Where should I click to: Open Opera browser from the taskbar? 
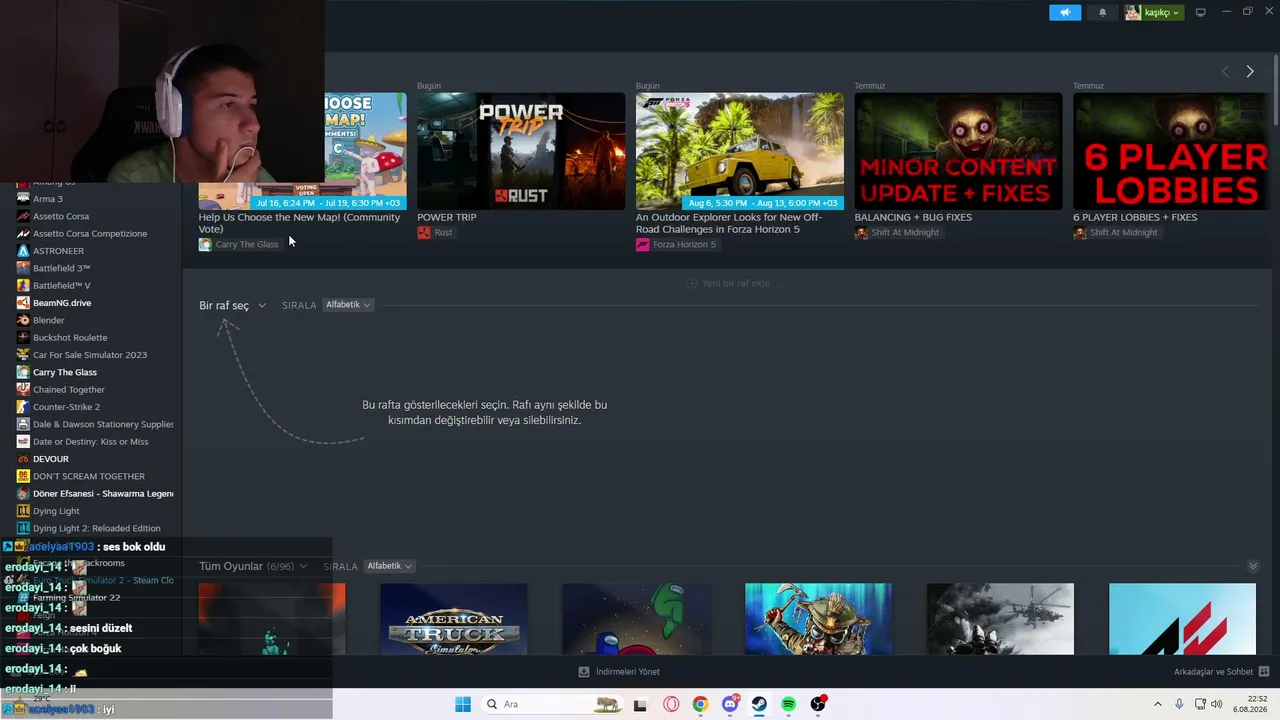coord(671,704)
